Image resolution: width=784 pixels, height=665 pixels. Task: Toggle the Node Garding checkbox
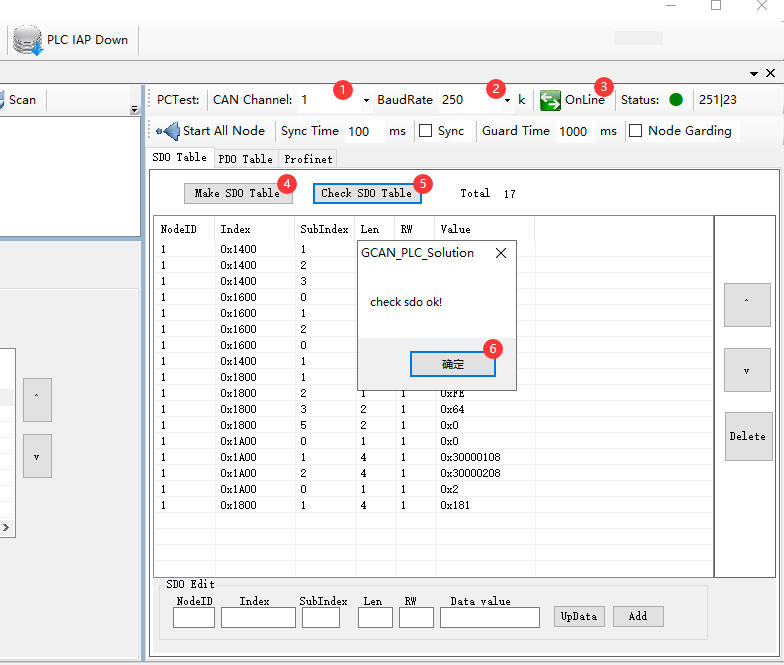pos(635,131)
